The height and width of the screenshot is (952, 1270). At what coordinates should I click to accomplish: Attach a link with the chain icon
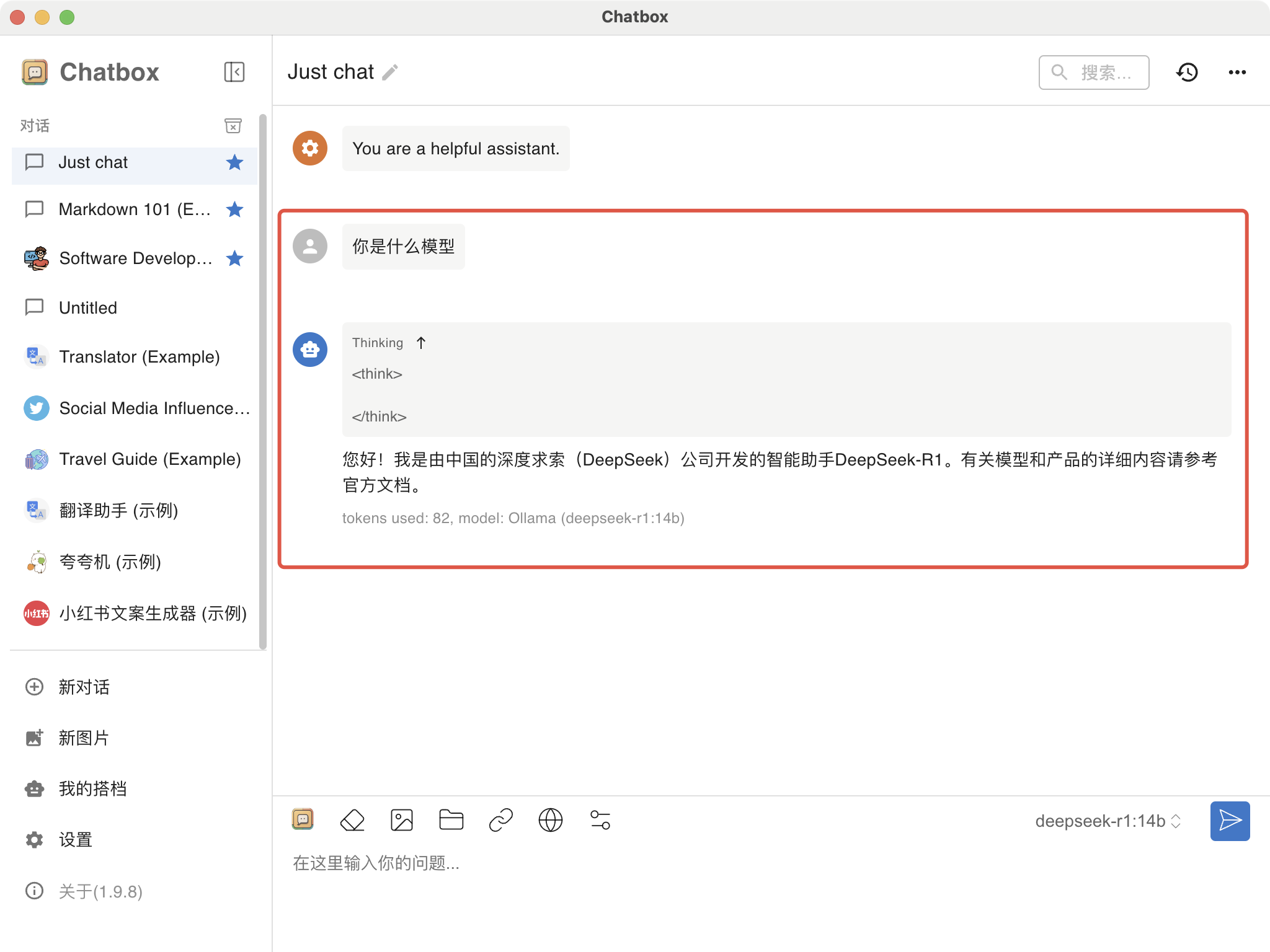pos(501,820)
